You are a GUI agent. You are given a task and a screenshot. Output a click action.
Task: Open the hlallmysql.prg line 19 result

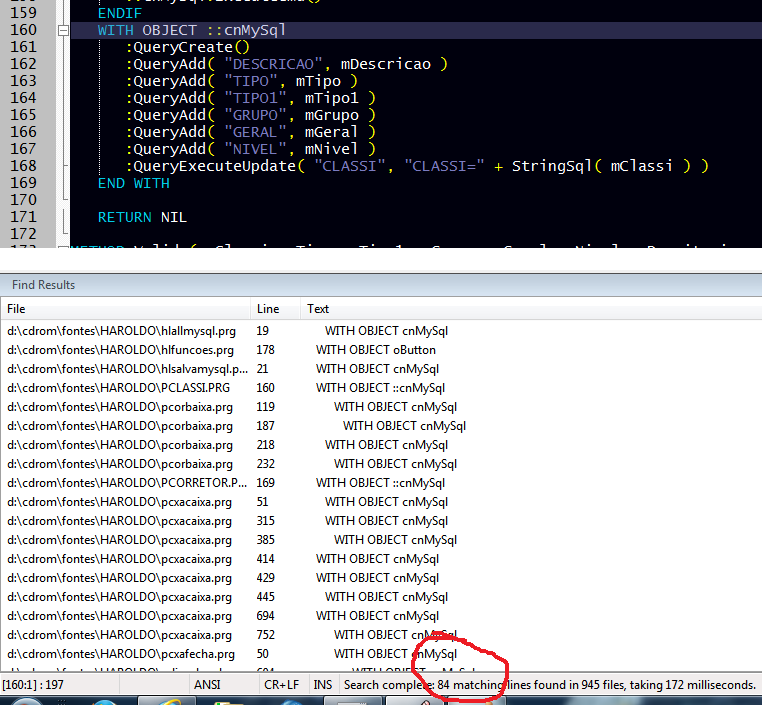point(120,331)
